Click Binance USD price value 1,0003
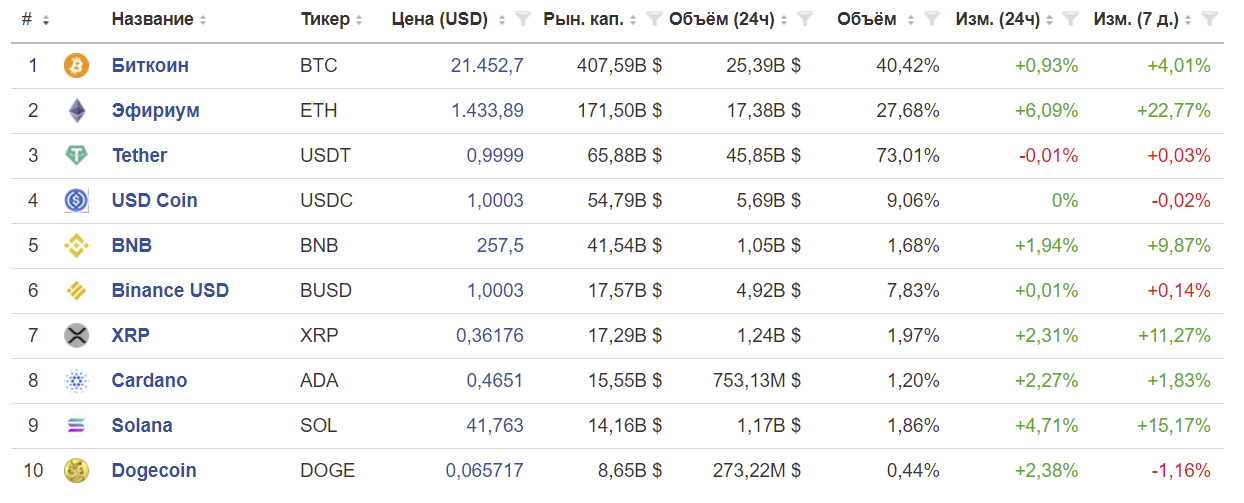 tap(495, 290)
